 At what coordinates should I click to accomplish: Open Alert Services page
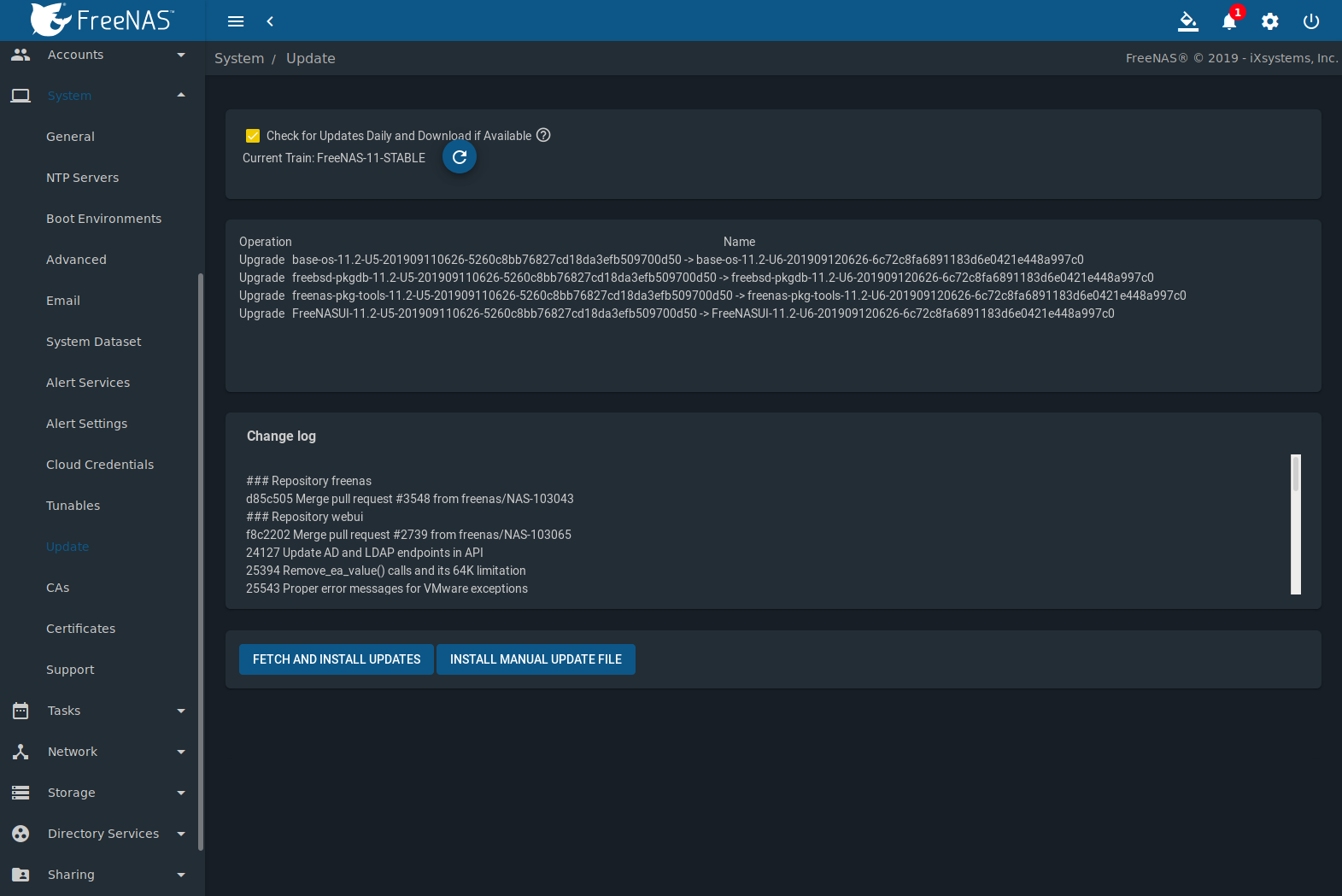click(88, 383)
